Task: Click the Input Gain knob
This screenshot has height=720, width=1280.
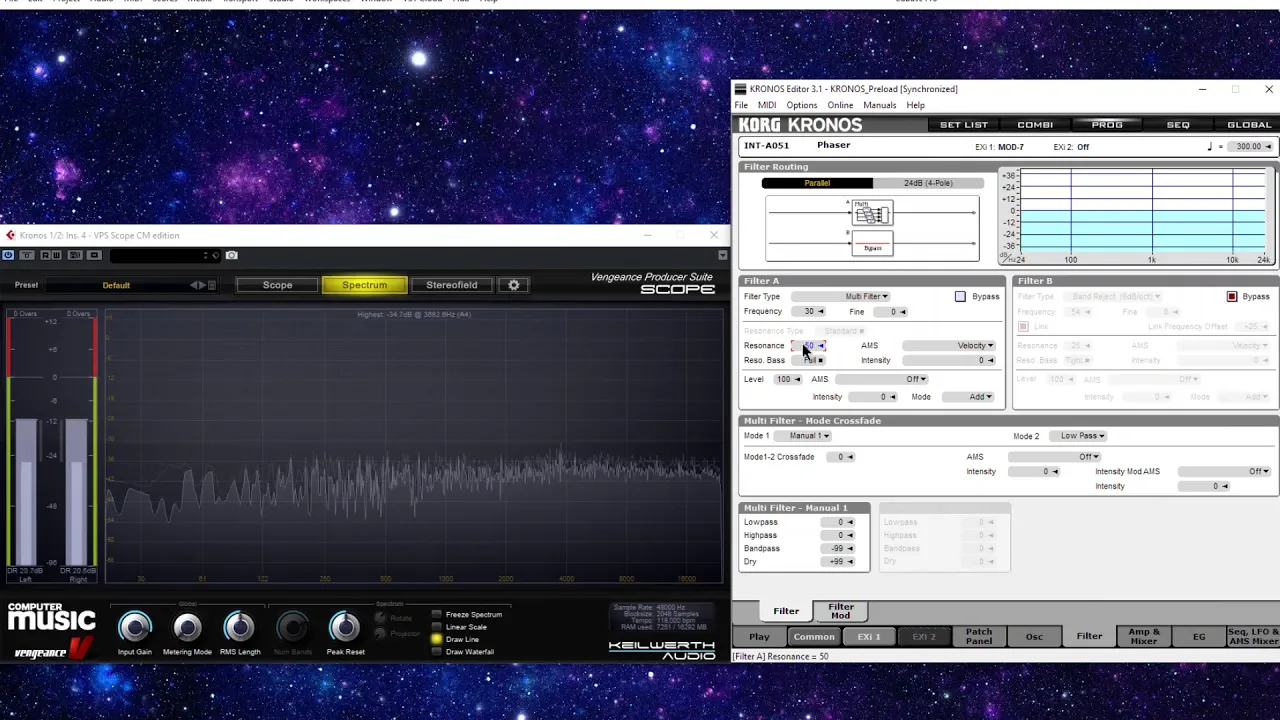Action: [135, 627]
